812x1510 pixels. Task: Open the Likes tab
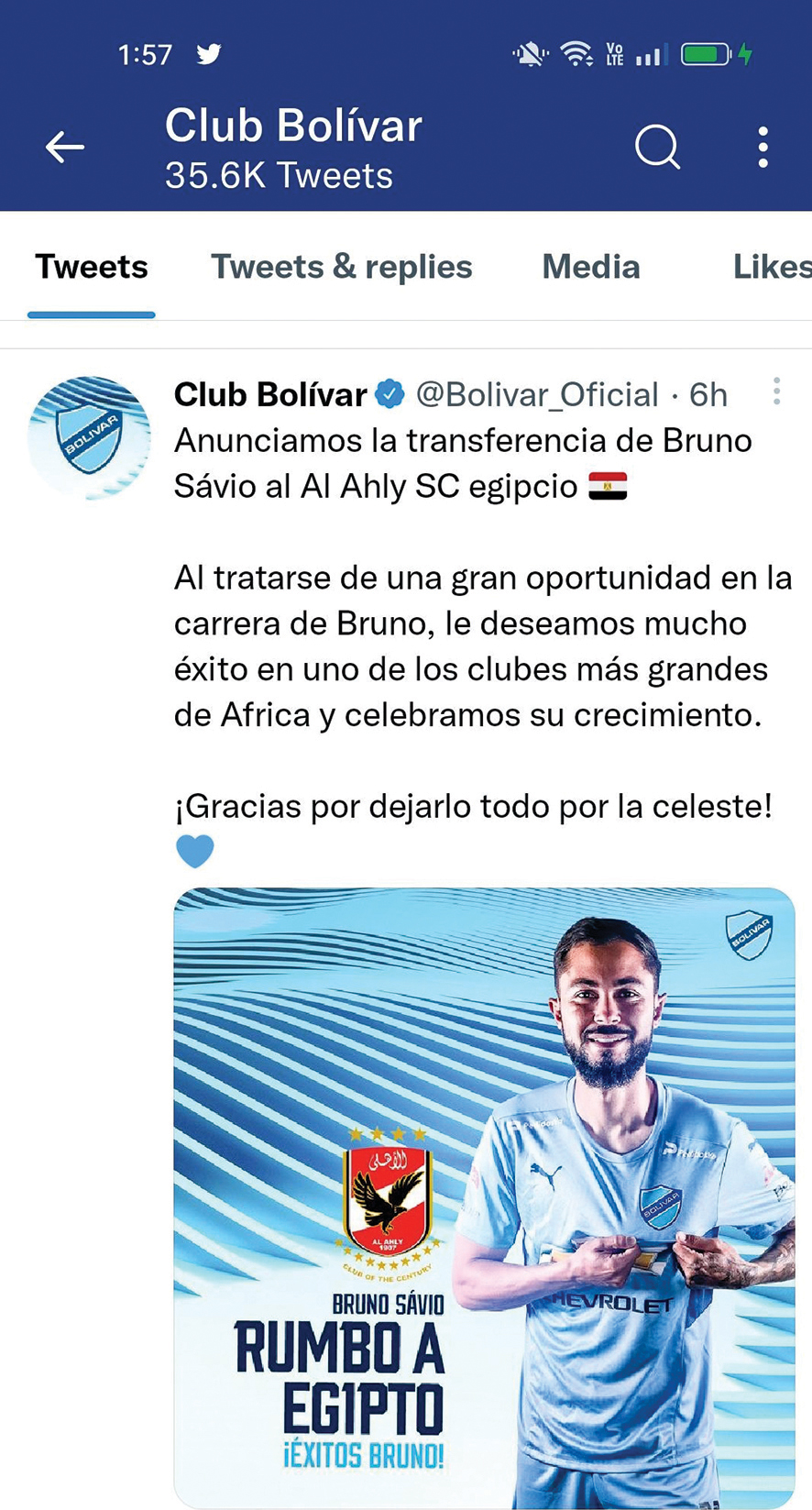(x=772, y=267)
